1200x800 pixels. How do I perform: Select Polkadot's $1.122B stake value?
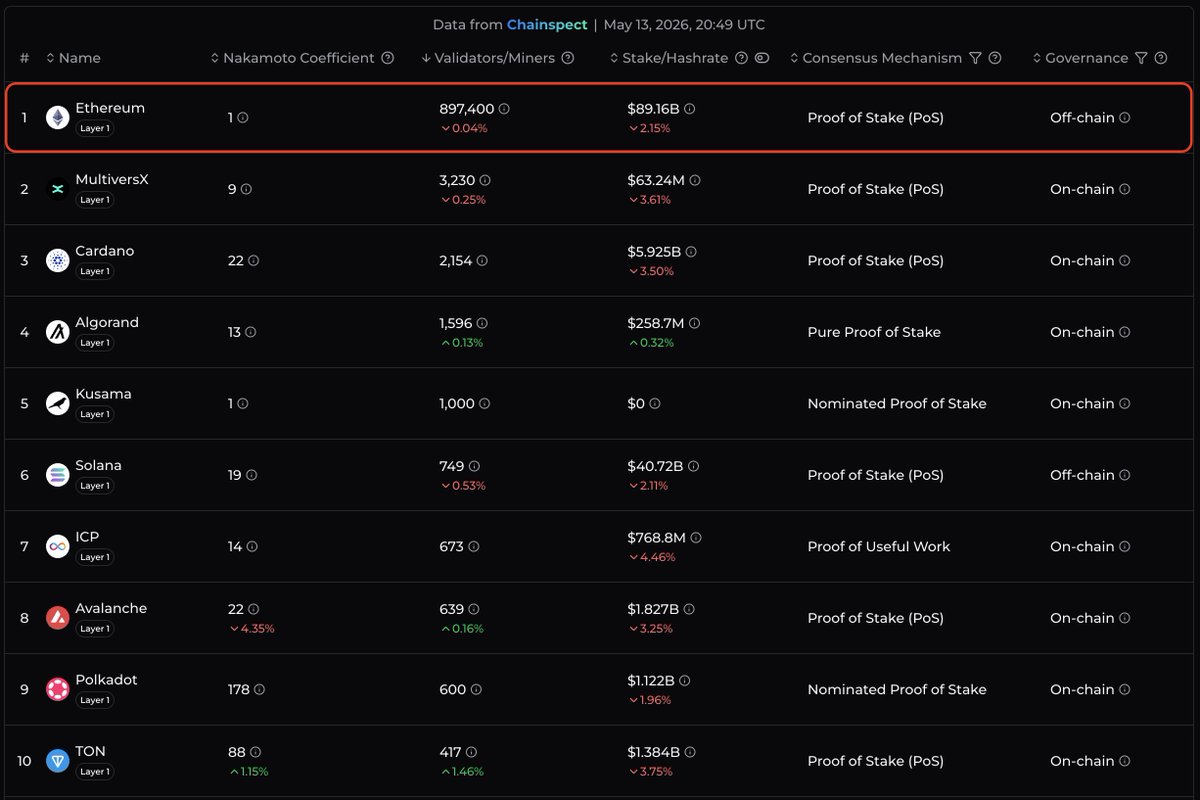tap(651, 680)
